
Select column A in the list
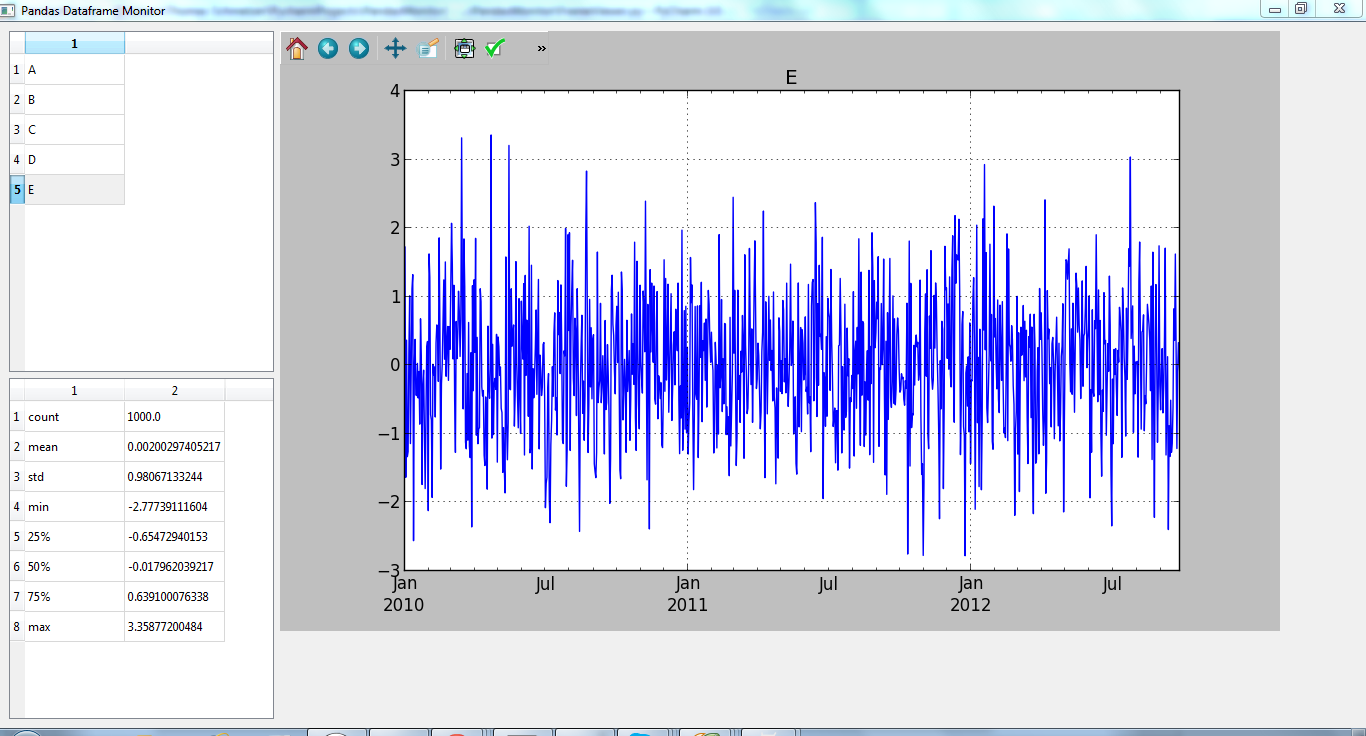coord(75,70)
